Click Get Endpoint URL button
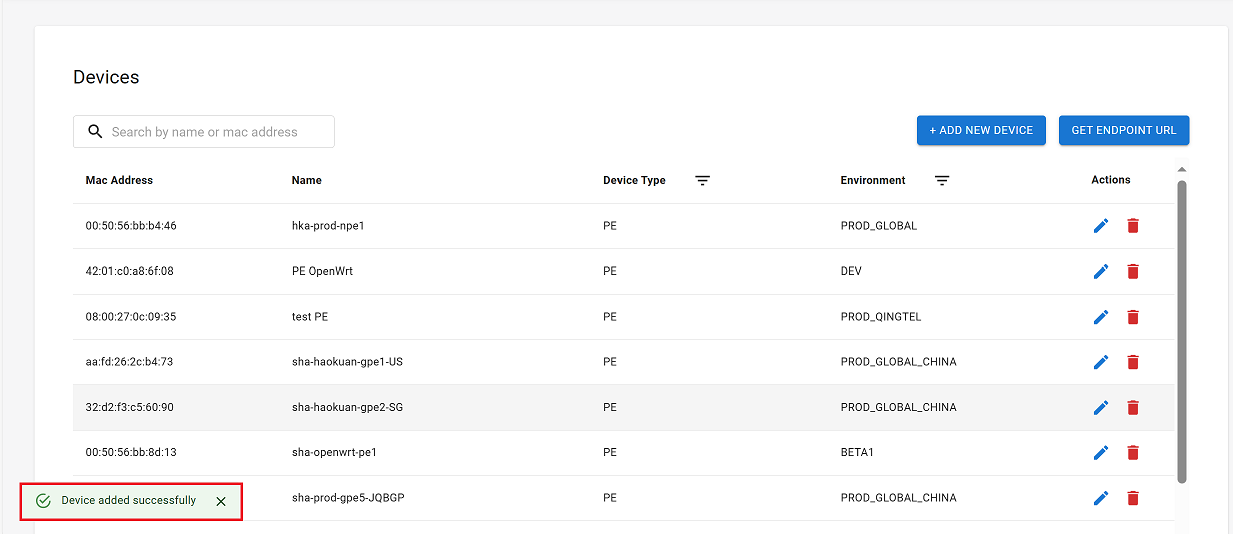1233x534 pixels. click(1124, 130)
